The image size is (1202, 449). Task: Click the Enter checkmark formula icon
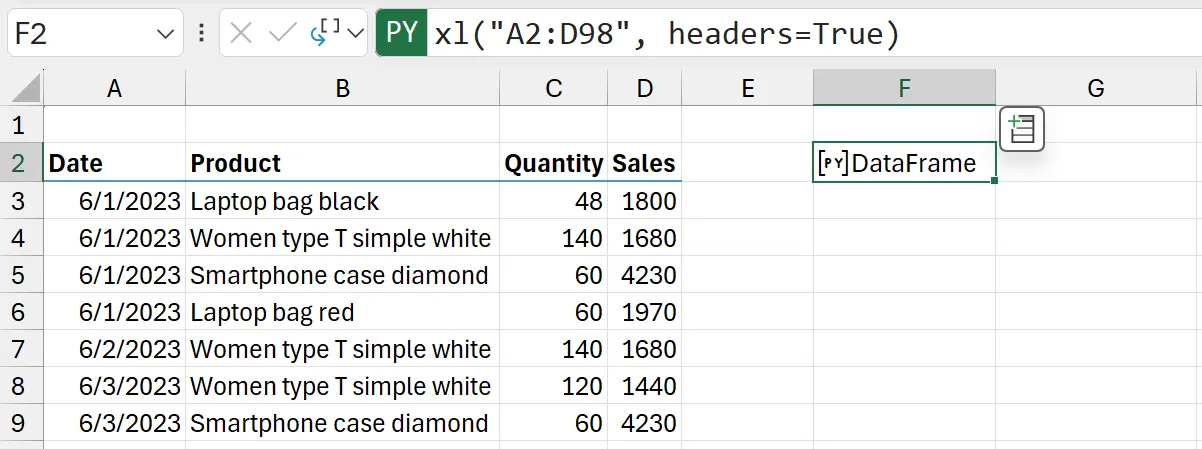[283, 34]
